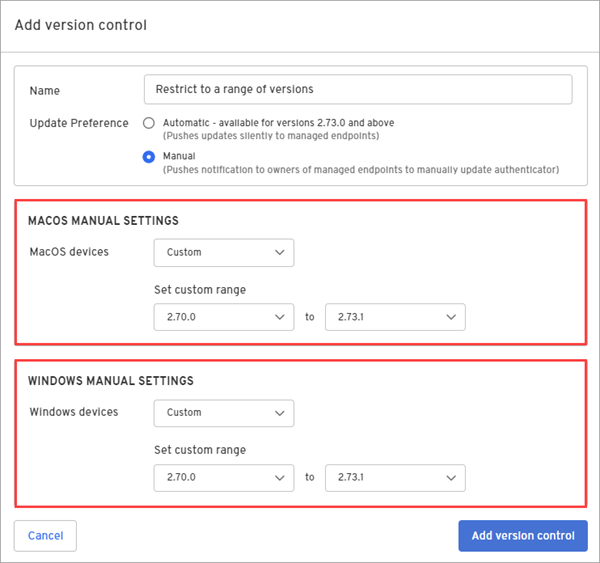Click the 'Windows devices' field label
600x563 pixels.
[73, 412]
